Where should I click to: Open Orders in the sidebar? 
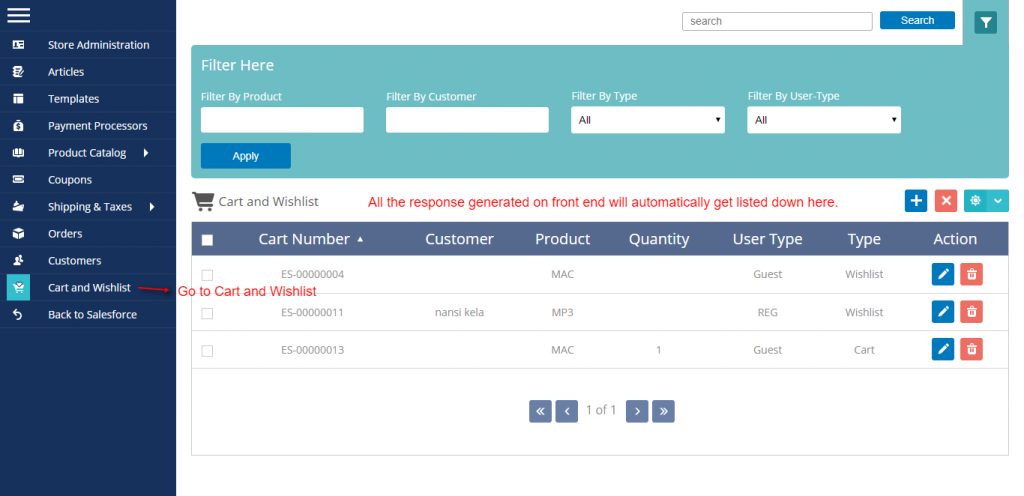[65, 234]
